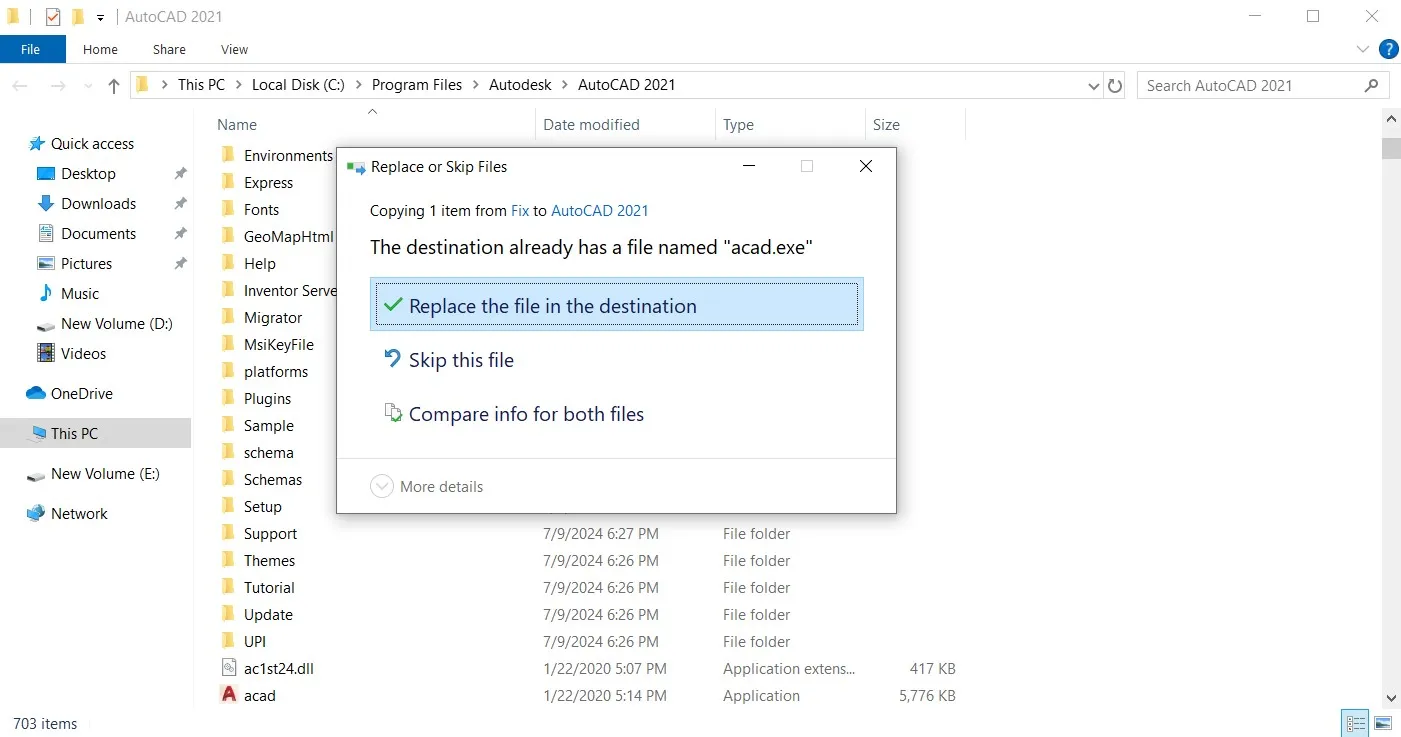Screen dimensions: 1401x737
Task: Open the address bar history dropdown
Action: 1093,85
